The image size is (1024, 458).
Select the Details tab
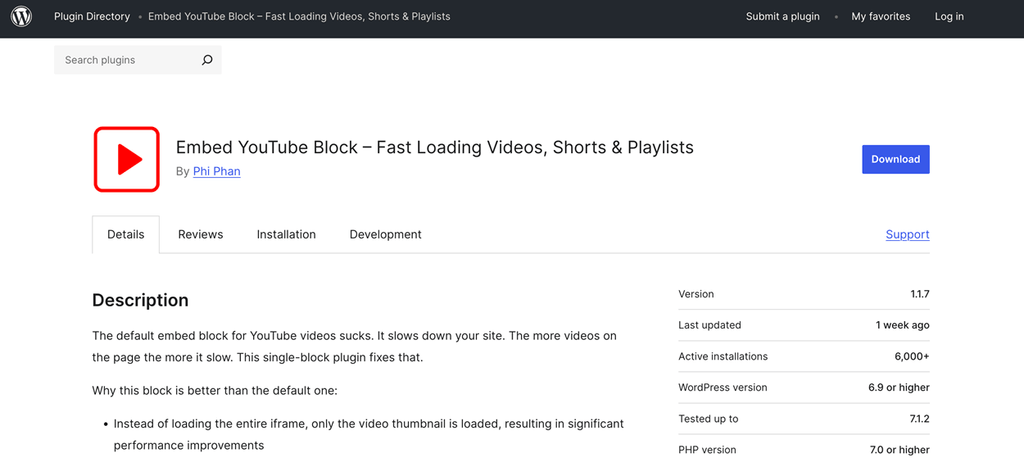tap(125, 235)
